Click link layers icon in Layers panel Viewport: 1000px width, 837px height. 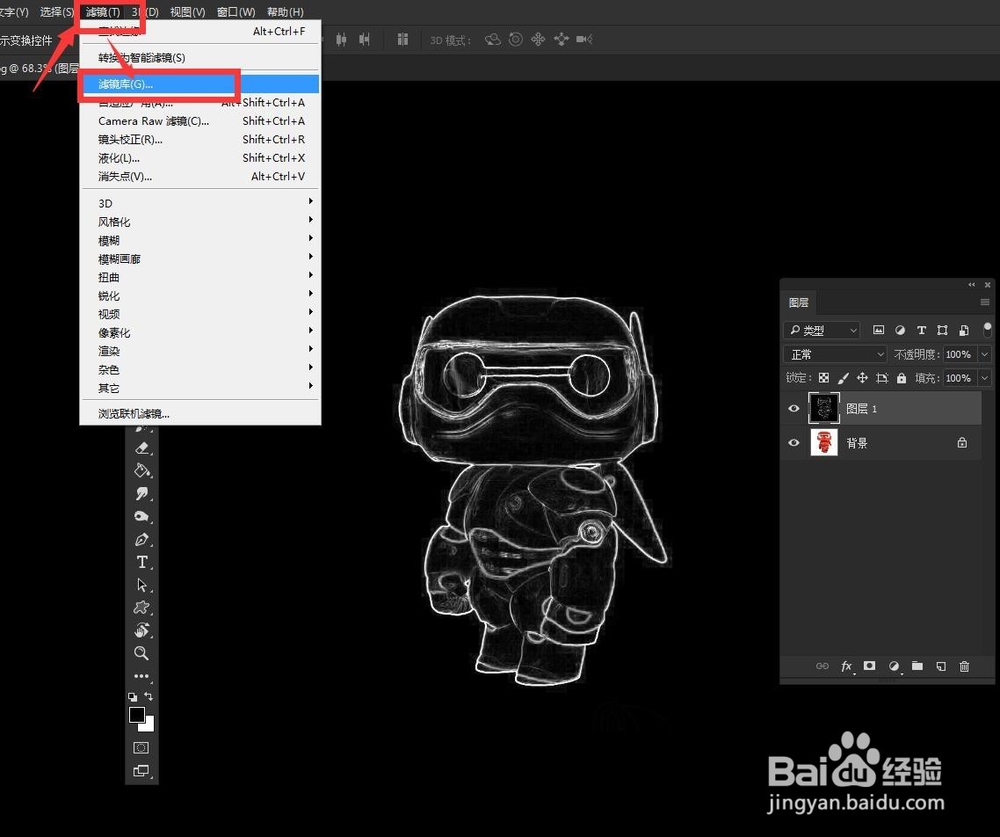click(822, 666)
